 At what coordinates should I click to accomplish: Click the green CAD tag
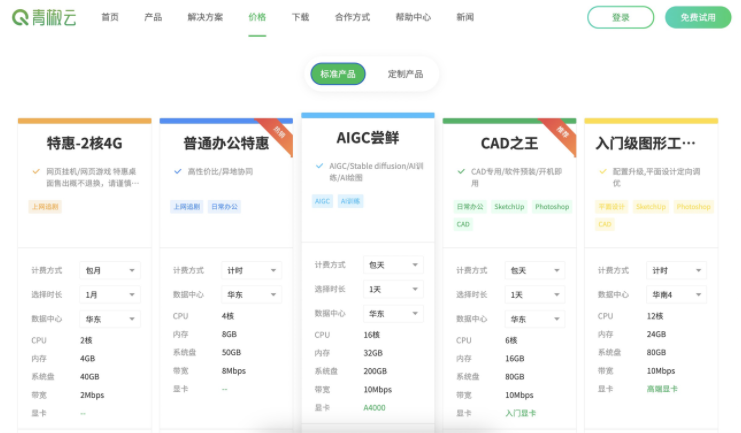point(463,224)
